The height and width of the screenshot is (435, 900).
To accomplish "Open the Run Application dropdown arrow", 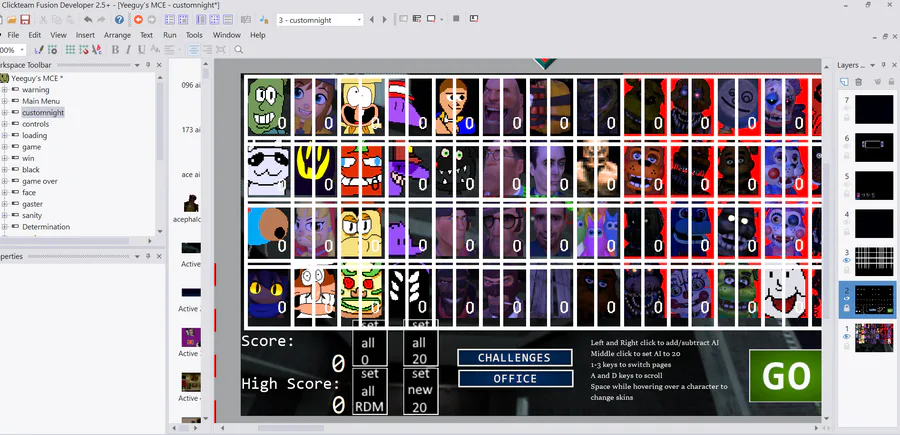I will [441, 20].
